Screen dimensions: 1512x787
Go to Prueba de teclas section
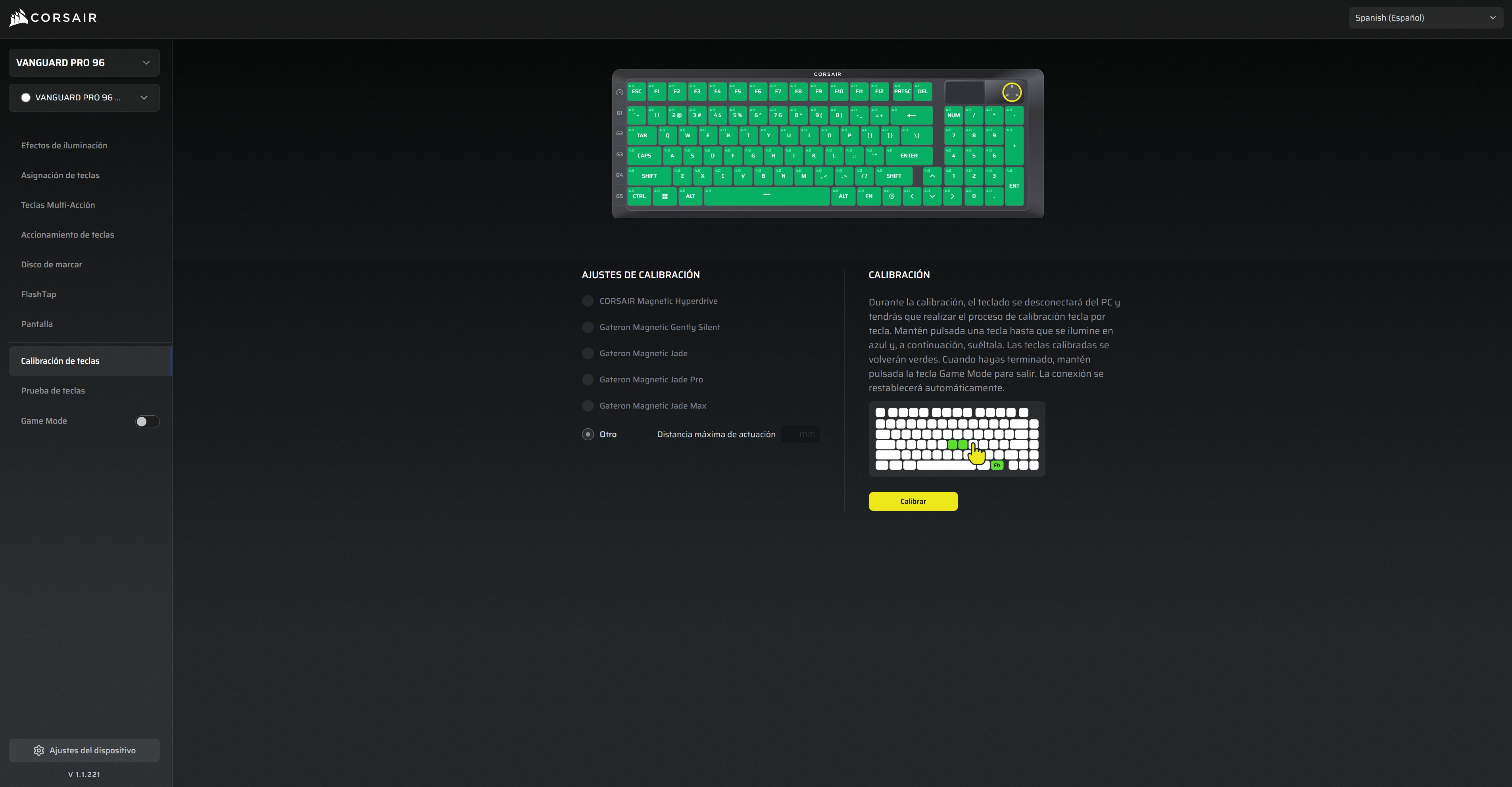(x=53, y=391)
